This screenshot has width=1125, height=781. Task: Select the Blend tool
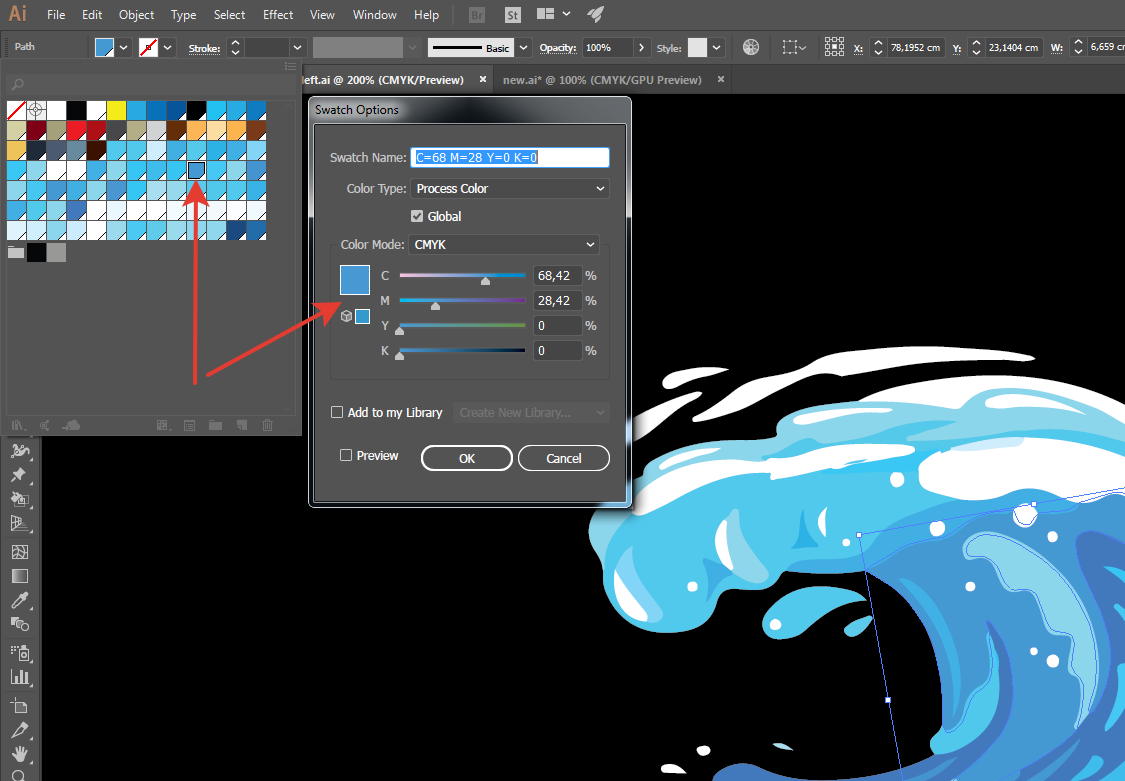click(19, 625)
